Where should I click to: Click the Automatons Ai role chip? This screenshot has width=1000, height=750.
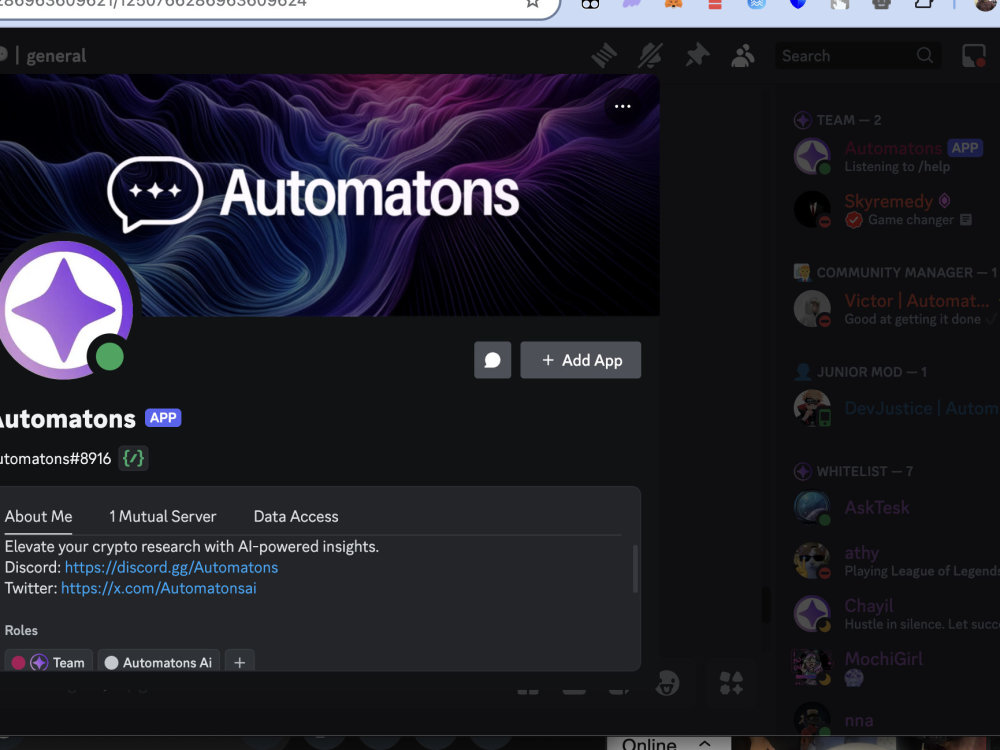pos(159,662)
